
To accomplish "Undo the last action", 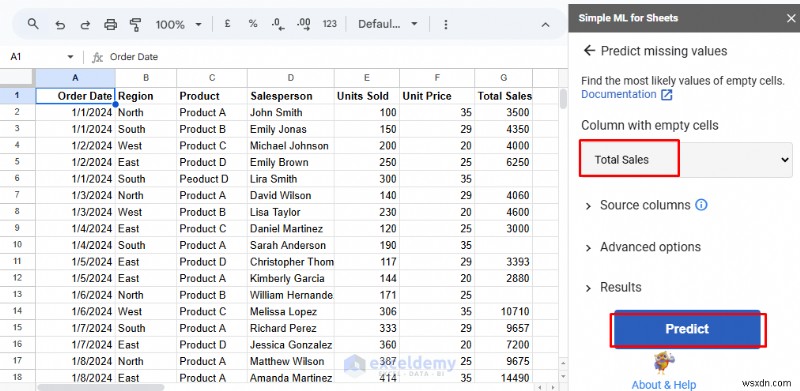I will 60,24.
